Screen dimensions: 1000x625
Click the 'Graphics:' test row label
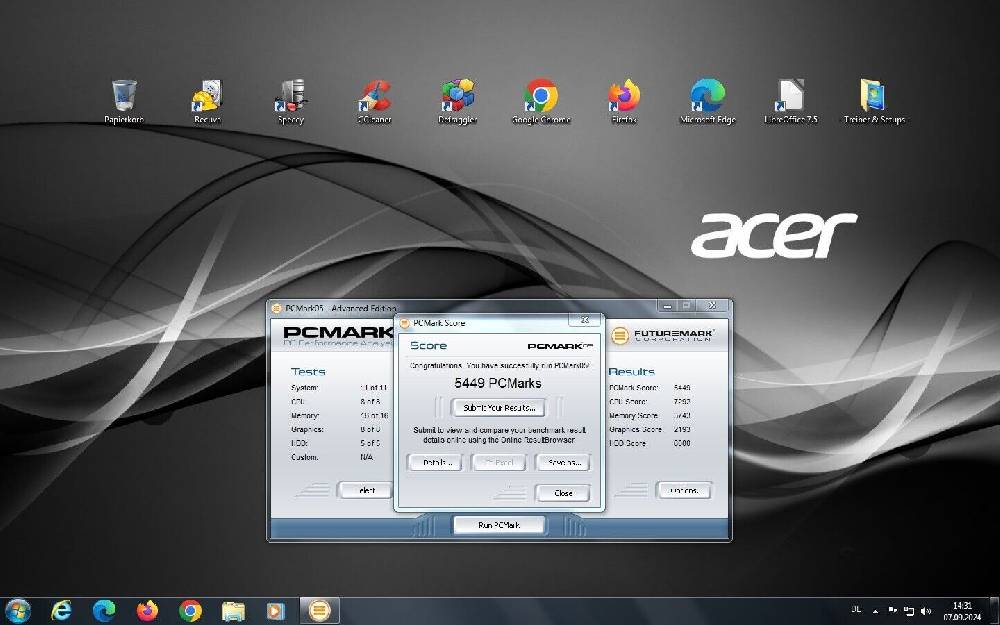coord(307,430)
